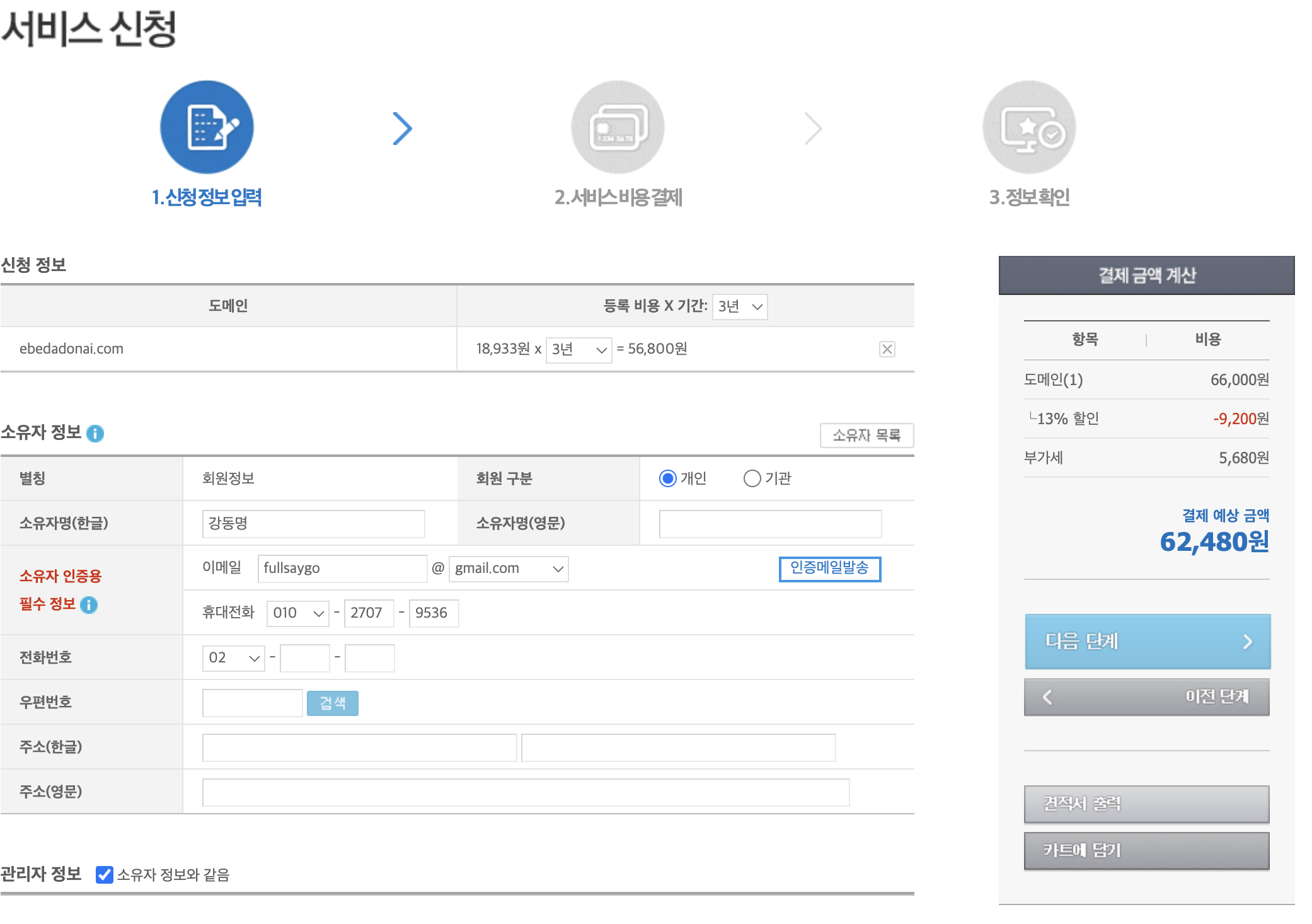Screen dimensions: 1312x924
Task: Open the header 기간 3년 dropdown
Action: (740, 307)
